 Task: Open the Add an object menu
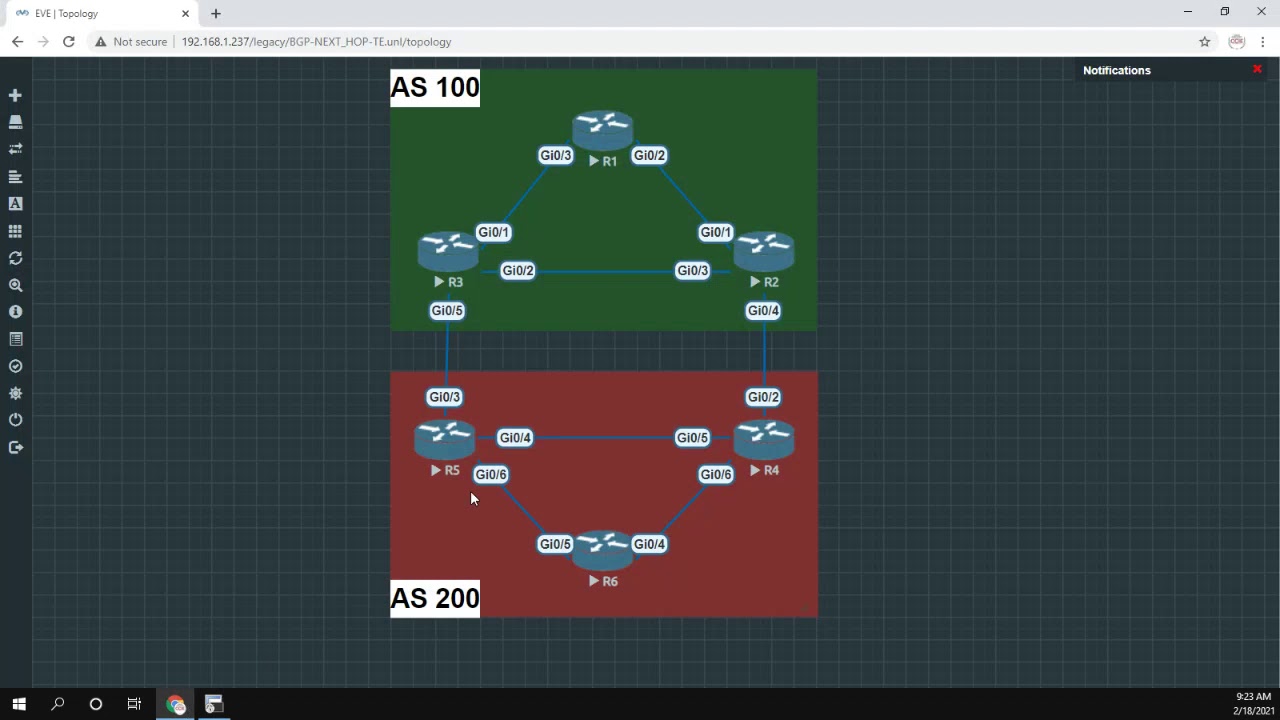pos(15,95)
